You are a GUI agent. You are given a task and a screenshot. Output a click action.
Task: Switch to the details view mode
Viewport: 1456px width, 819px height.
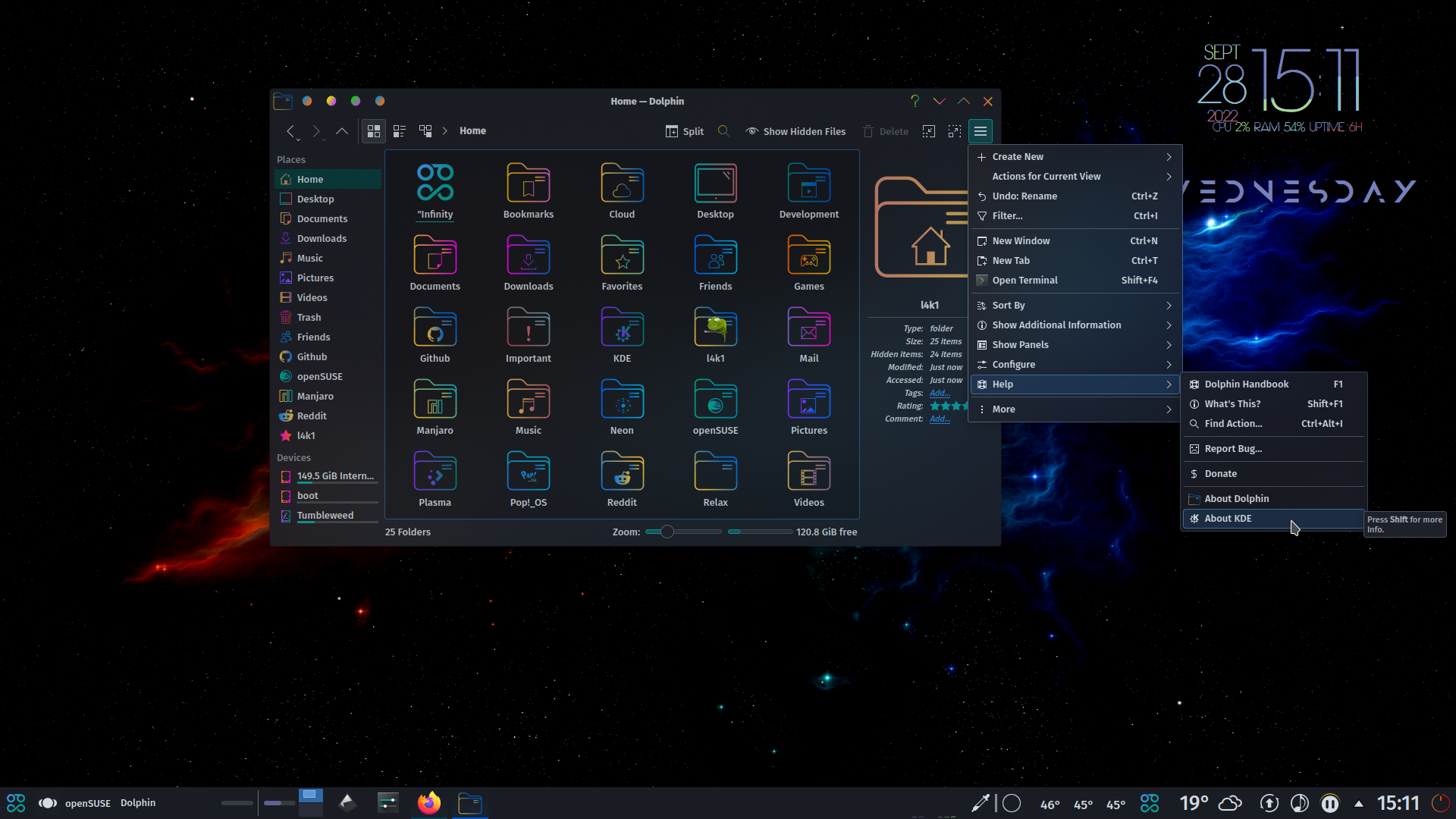click(x=399, y=131)
